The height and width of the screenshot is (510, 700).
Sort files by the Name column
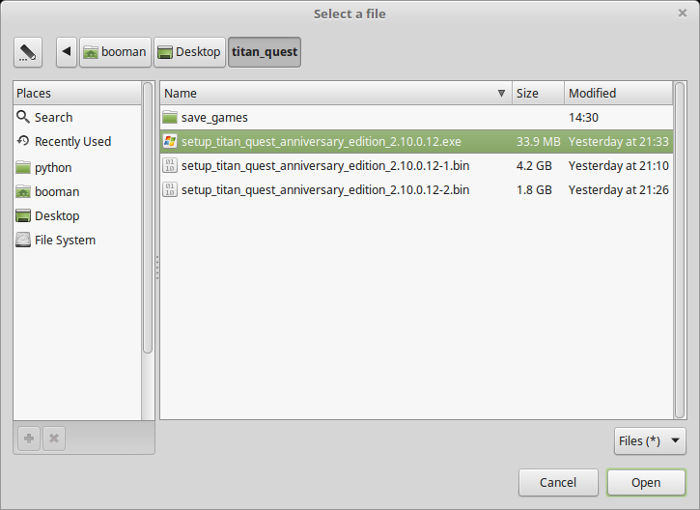click(x=336, y=93)
